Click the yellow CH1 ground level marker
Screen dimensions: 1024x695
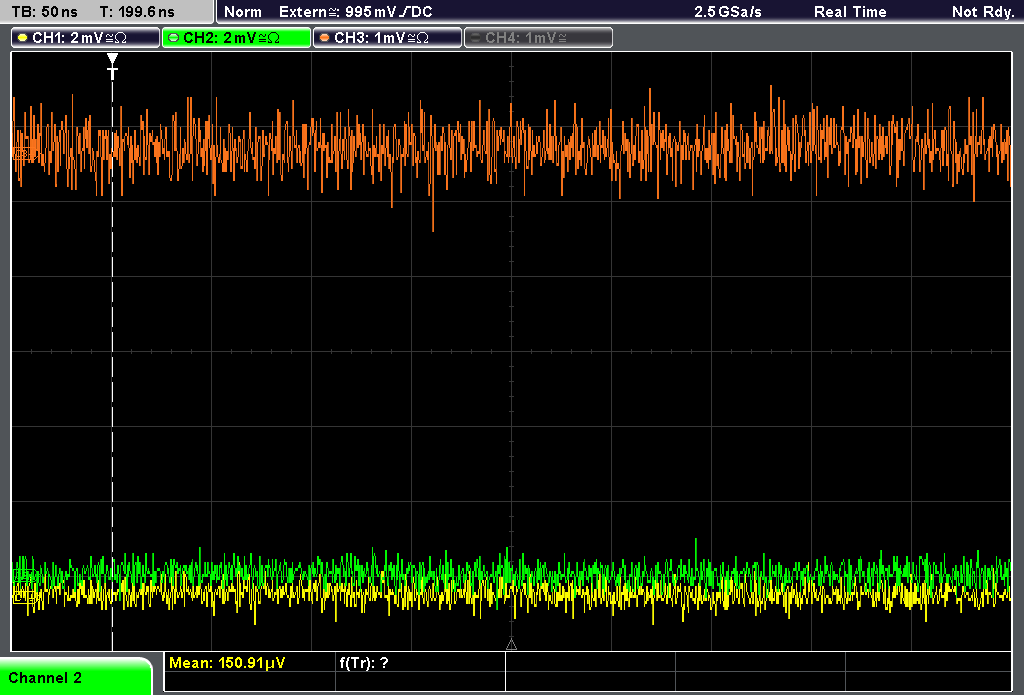[x=24, y=596]
